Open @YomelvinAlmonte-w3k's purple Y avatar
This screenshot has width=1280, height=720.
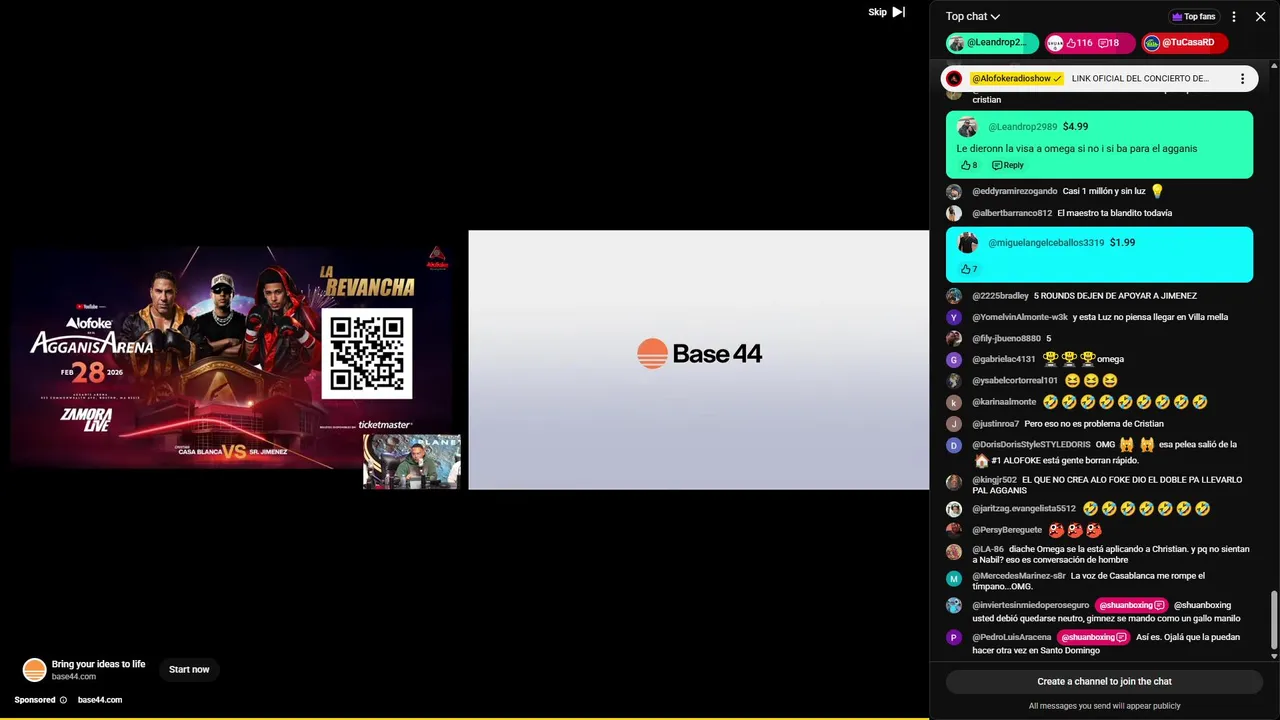point(954,317)
